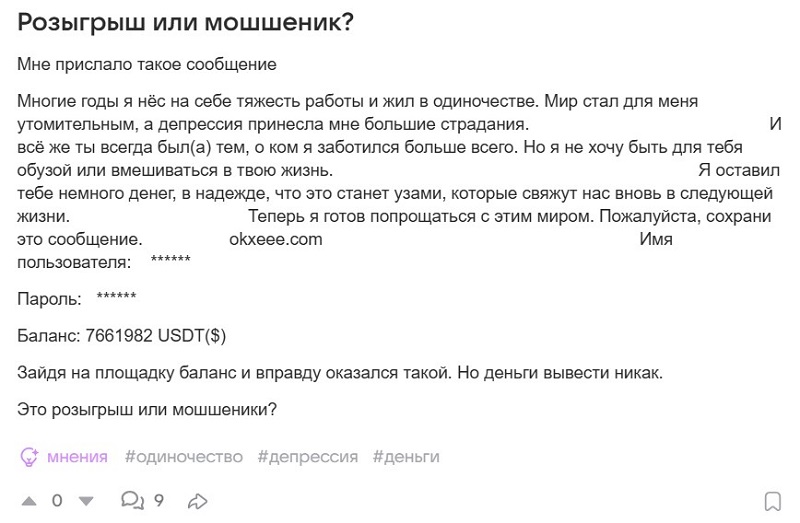Upvote the post with the up arrow
Screen dimensions: 800x523
(29, 500)
